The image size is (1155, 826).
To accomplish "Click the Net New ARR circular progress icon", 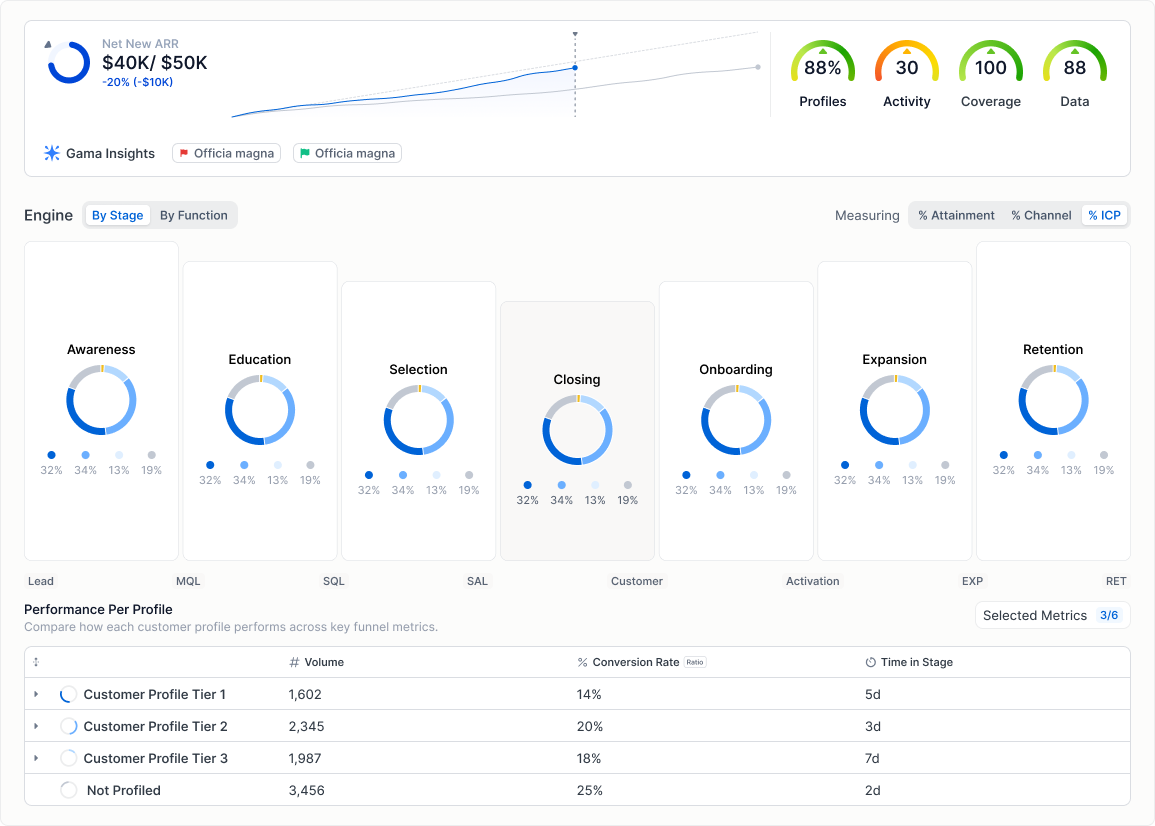I will point(68,62).
